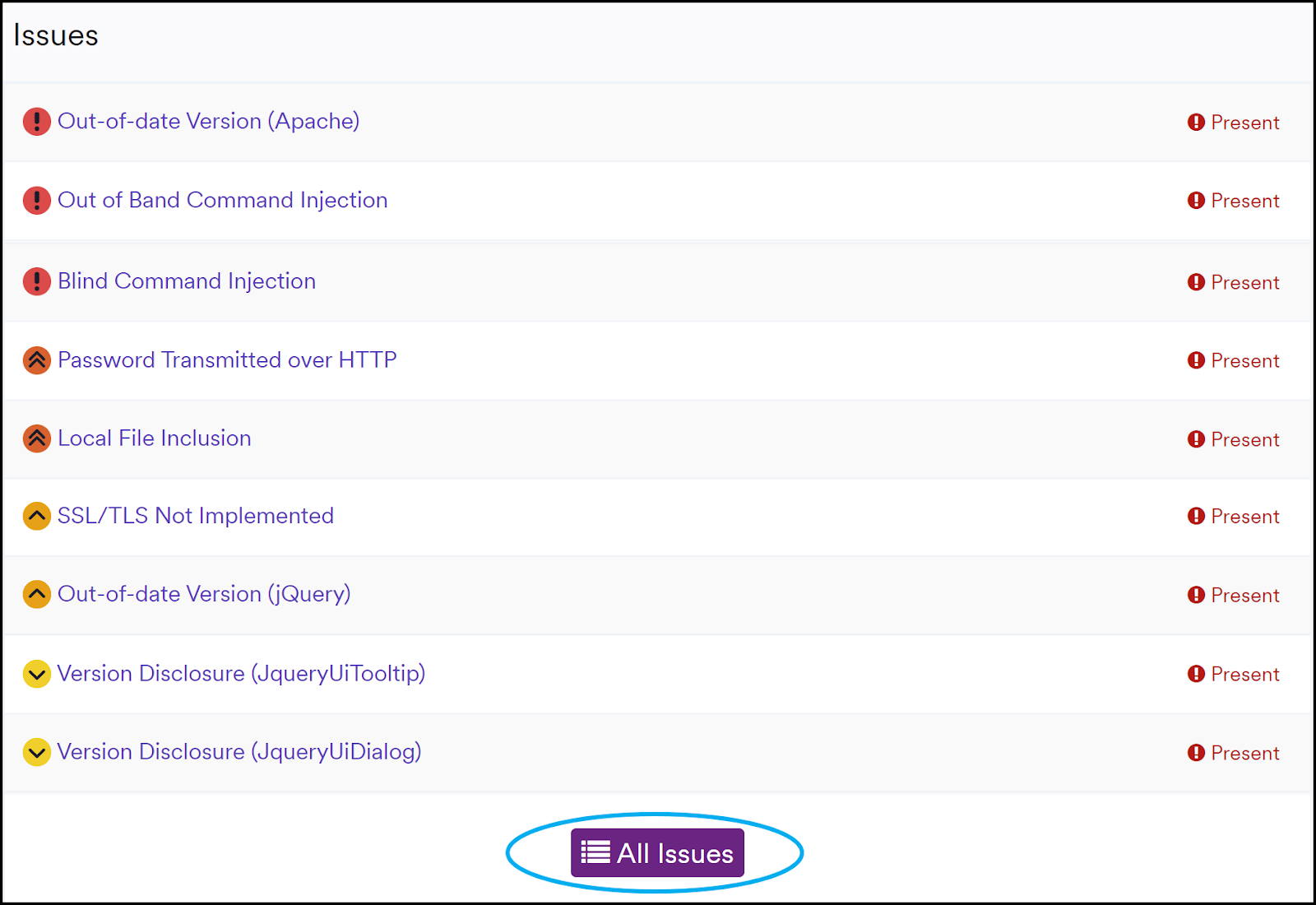Click the high severity icon for Password Transmitted over HTTP
Image resolution: width=1316 pixels, height=905 pixels.
pyautogui.click(x=36, y=360)
